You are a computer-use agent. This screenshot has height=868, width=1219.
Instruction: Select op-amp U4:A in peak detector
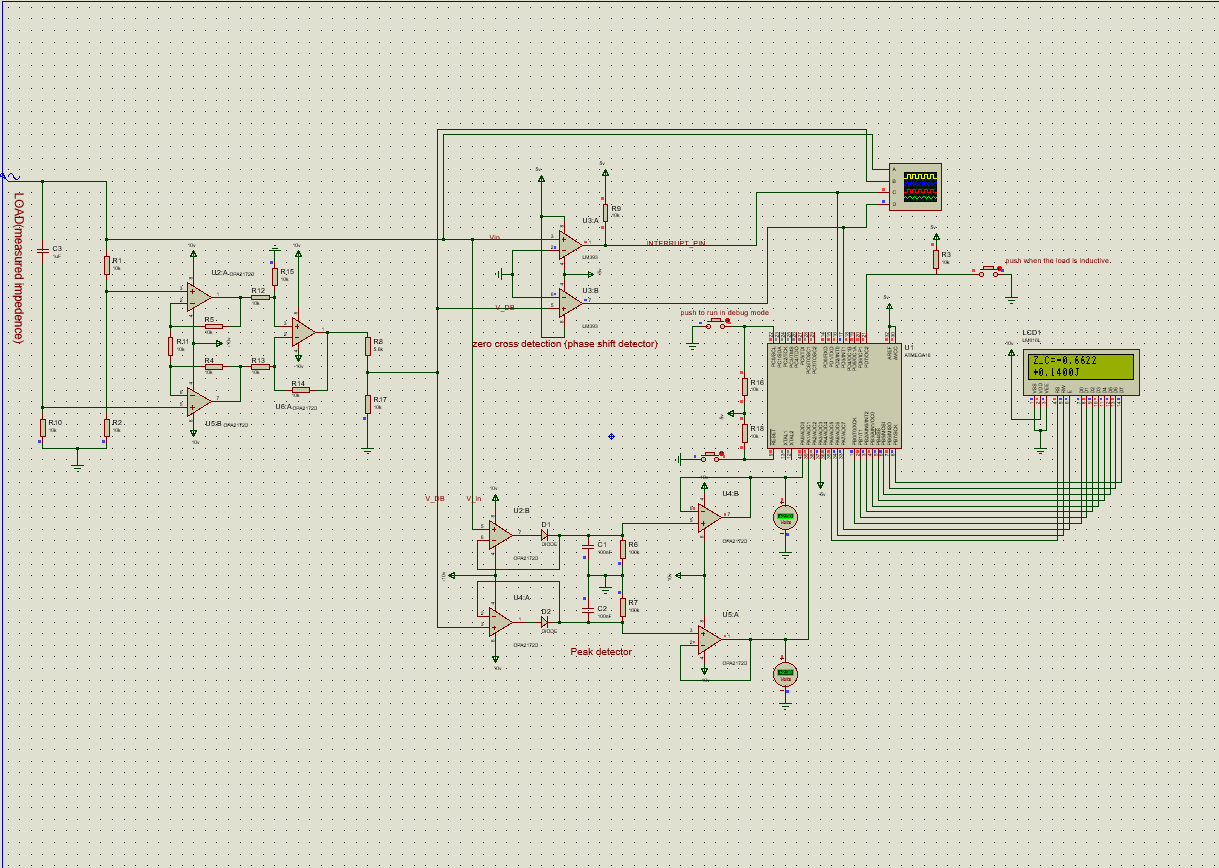click(x=500, y=623)
